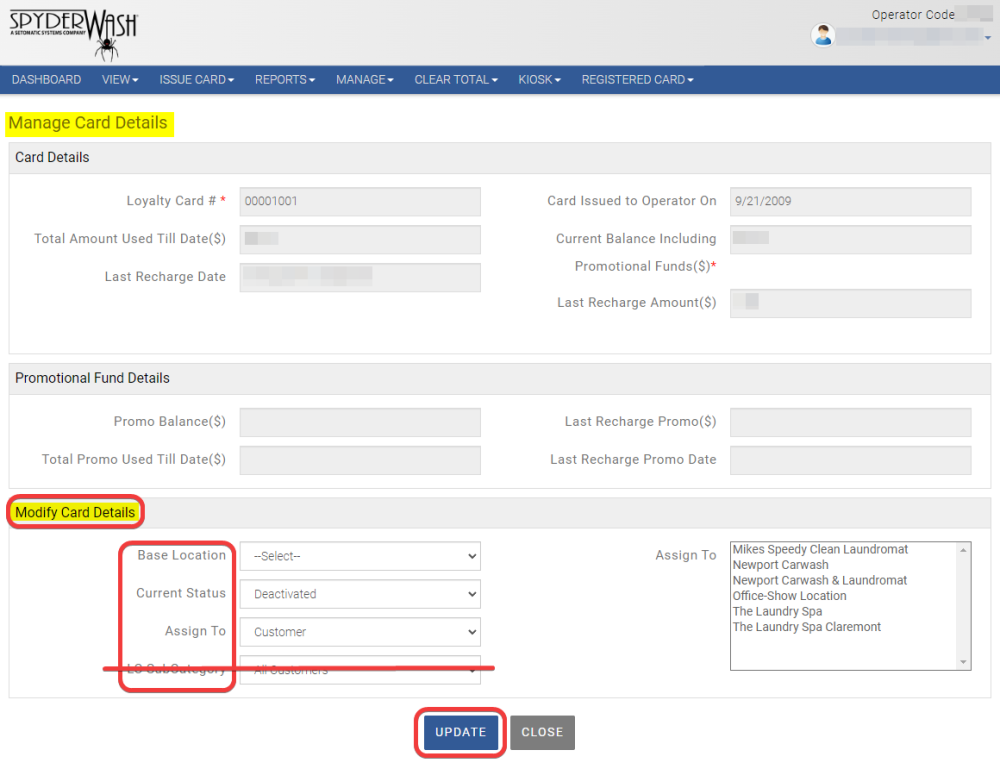The height and width of the screenshot is (769, 1000).
Task: Click the Assign To list scroll-up arrow
Action: (963, 550)
